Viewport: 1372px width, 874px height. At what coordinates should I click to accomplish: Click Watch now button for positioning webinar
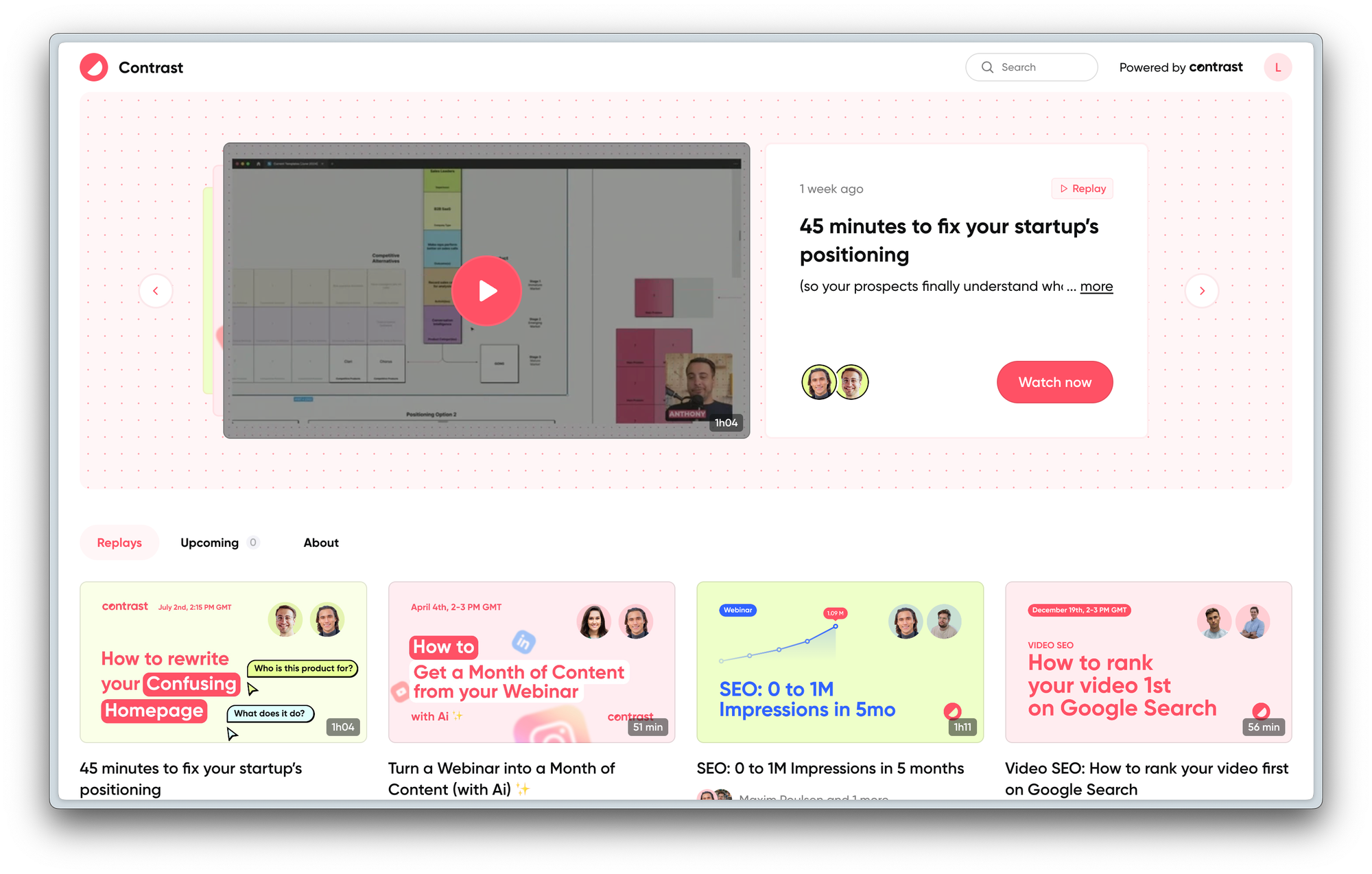pyautogui.click(x=1055, y=382)
